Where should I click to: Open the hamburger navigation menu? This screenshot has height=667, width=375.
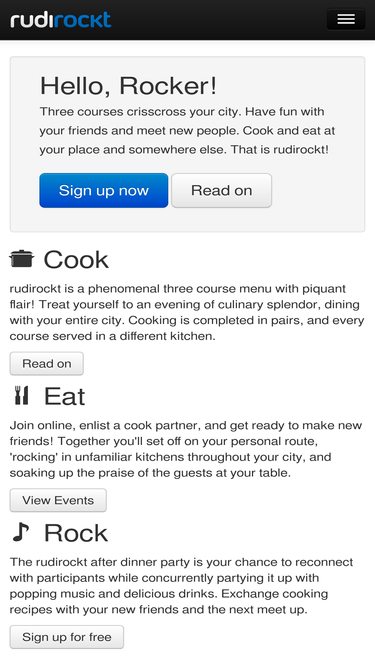(346, 19)
